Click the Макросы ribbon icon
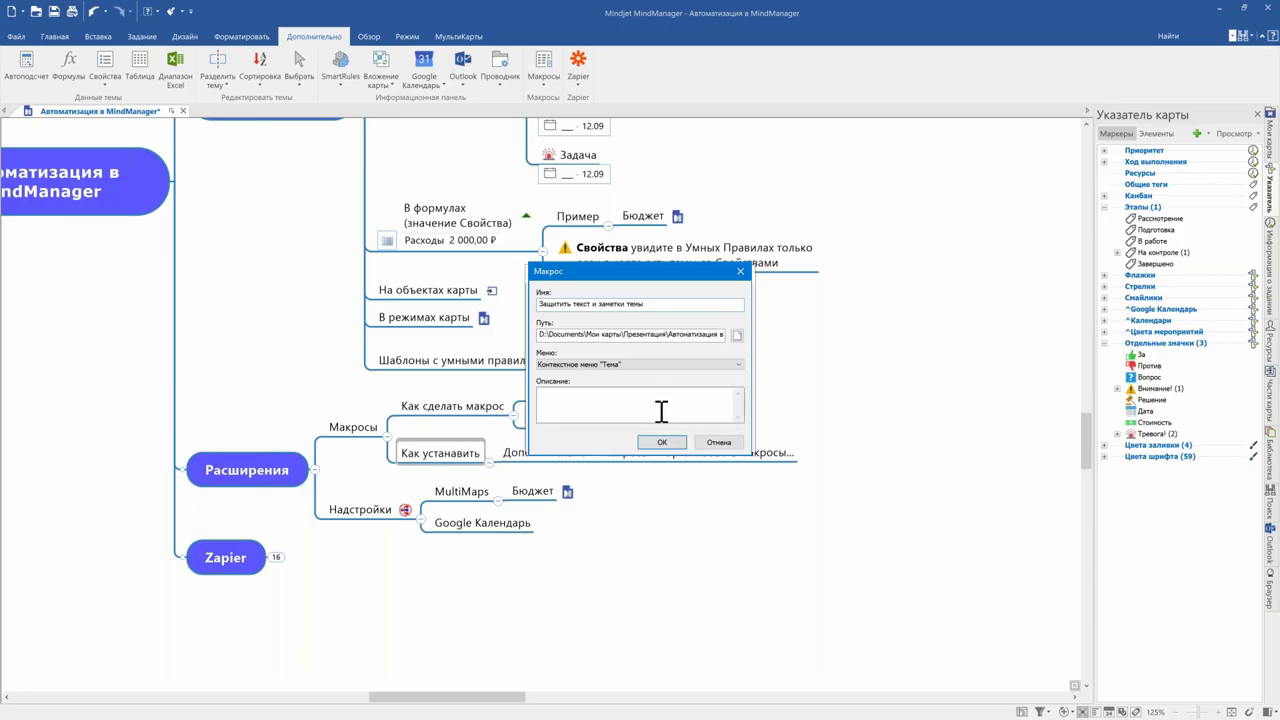This screenshot has width=1280, height=720. click(544, 66)
